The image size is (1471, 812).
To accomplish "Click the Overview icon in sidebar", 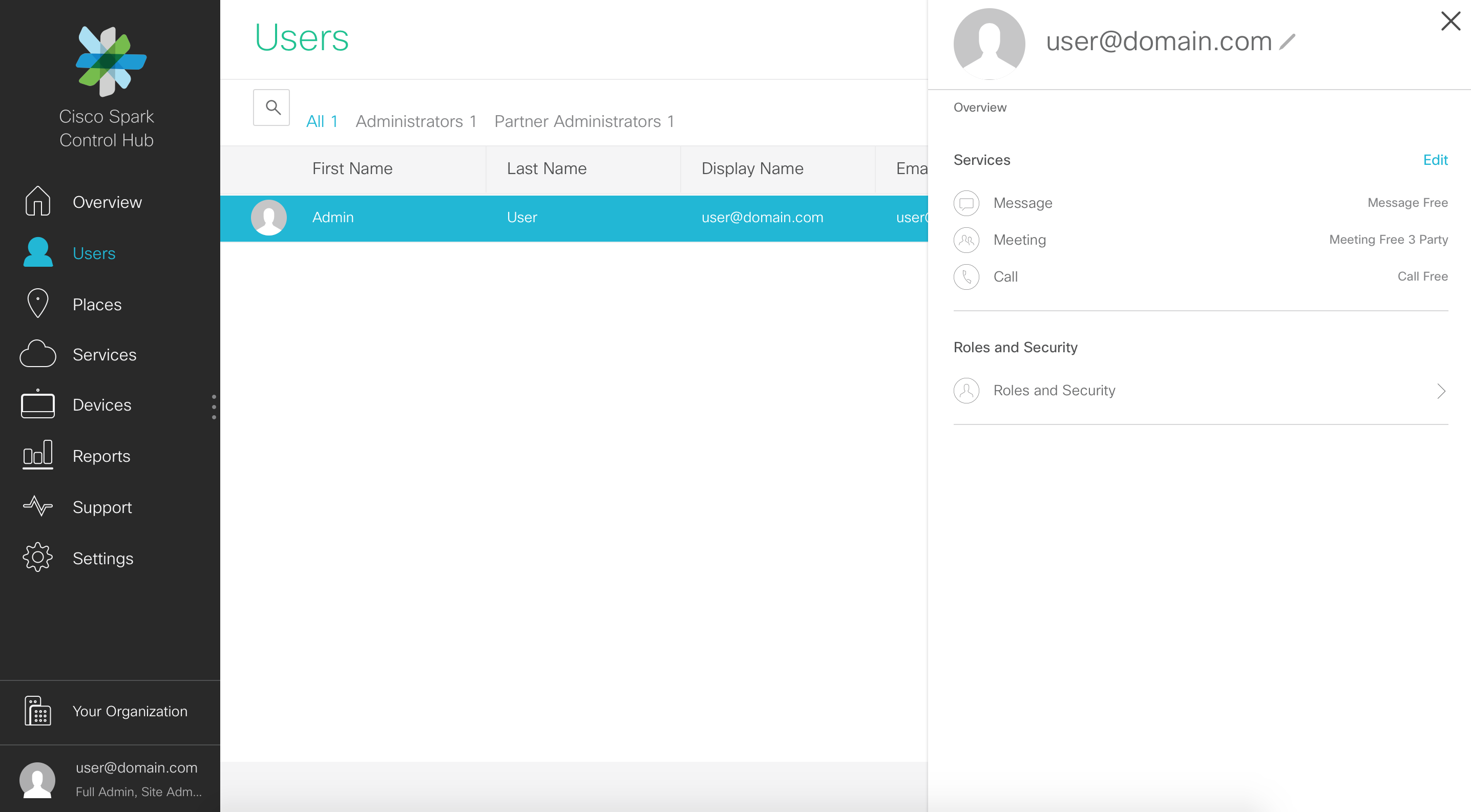I will pyautogui.click(x=37, y=201).
